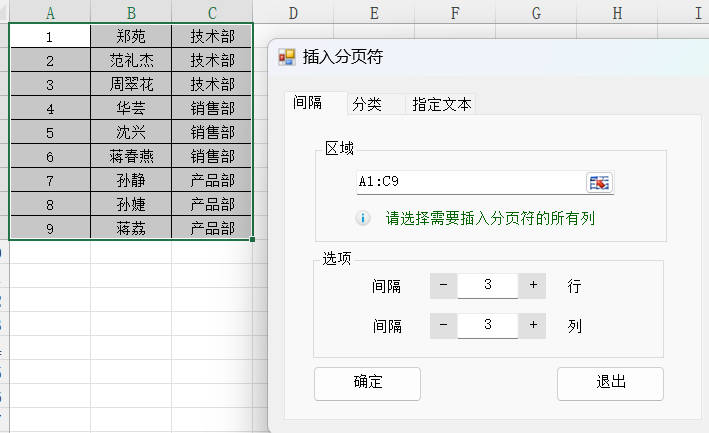Select column E header

click(373, 12)
